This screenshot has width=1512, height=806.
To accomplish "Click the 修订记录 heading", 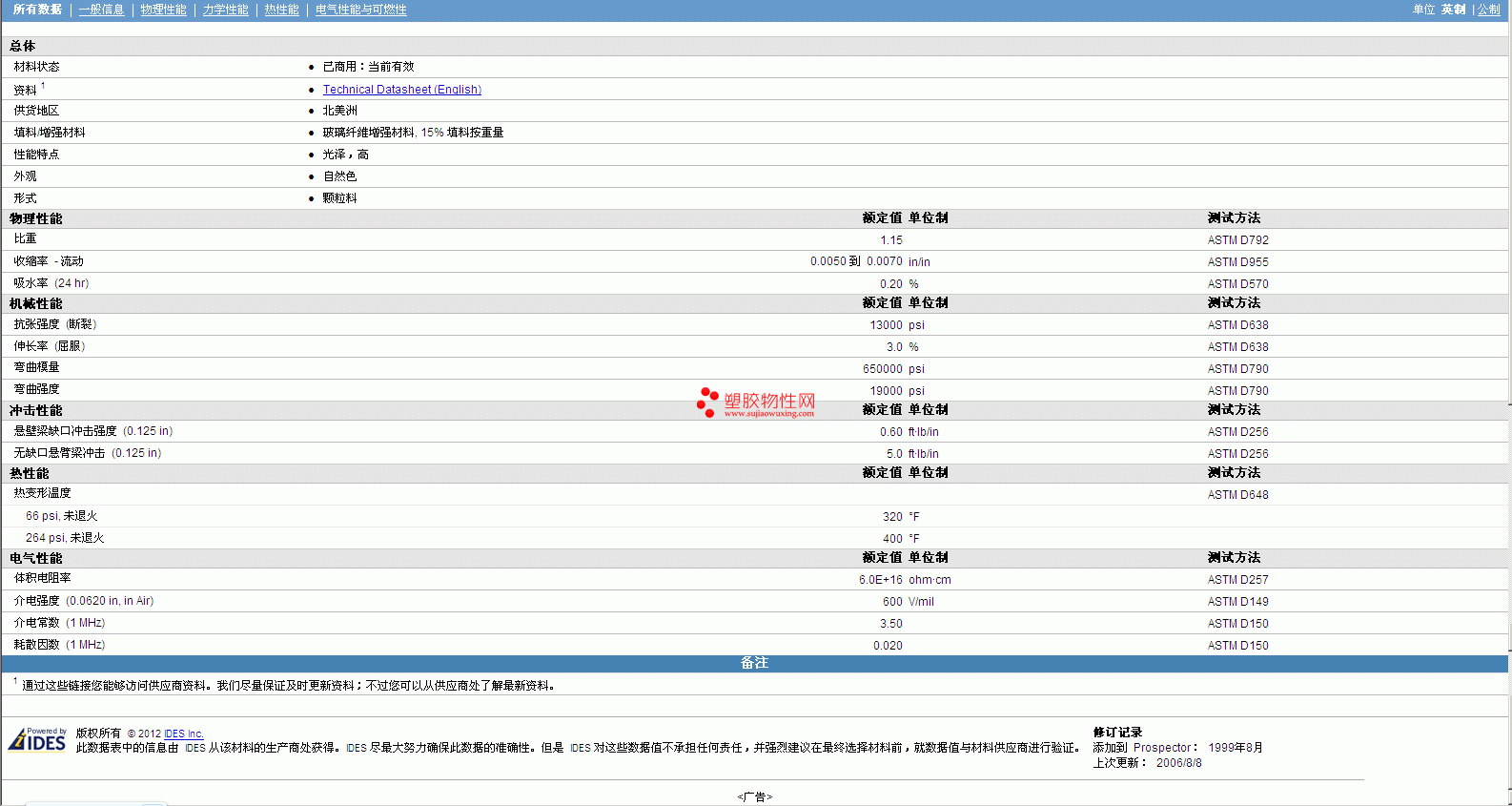I will pyautogui.click(x=1117, y=733).
